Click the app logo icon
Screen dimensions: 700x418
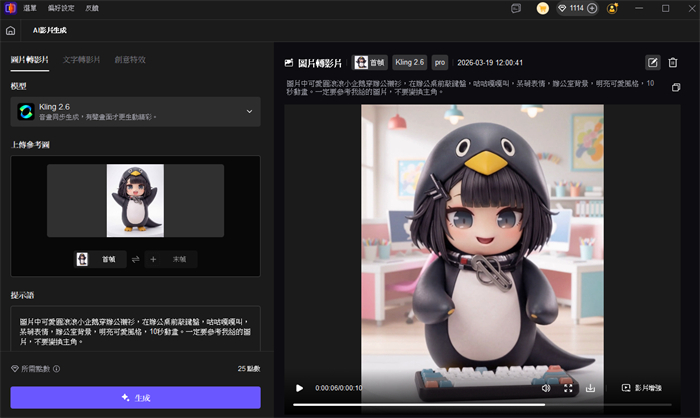(10, 8)
